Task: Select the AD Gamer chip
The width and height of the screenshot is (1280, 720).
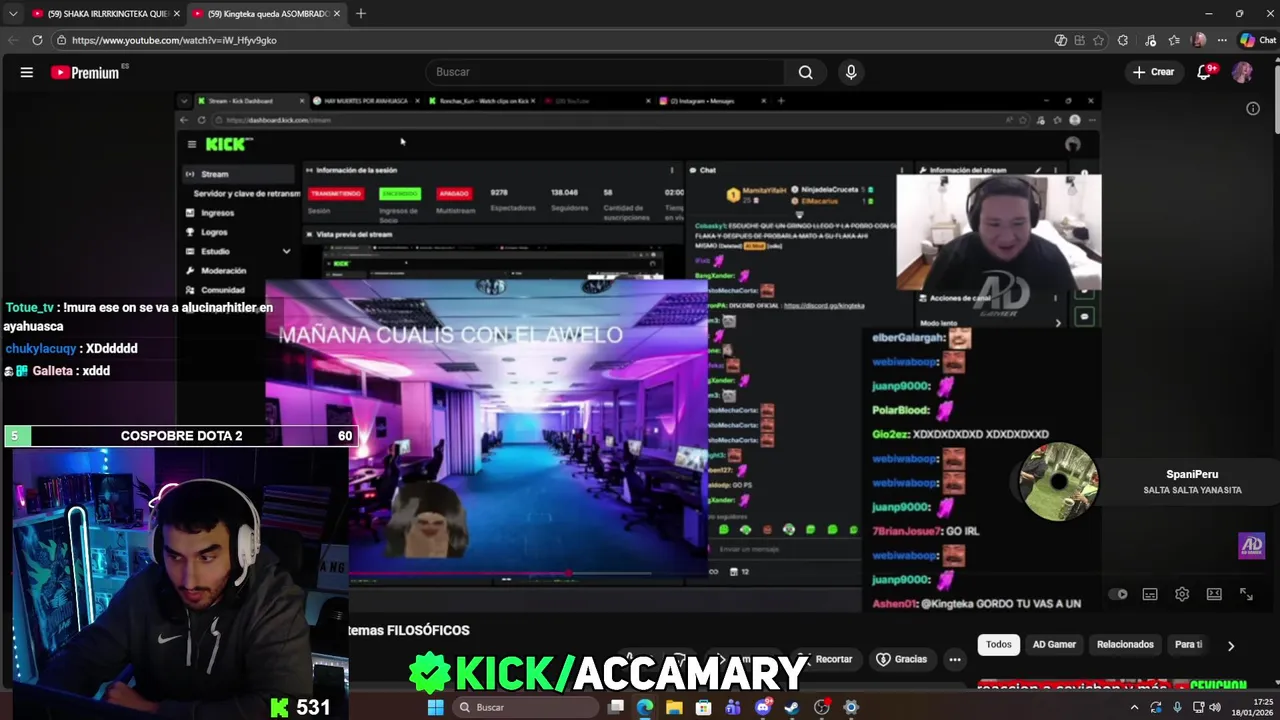Action: 1054,645
